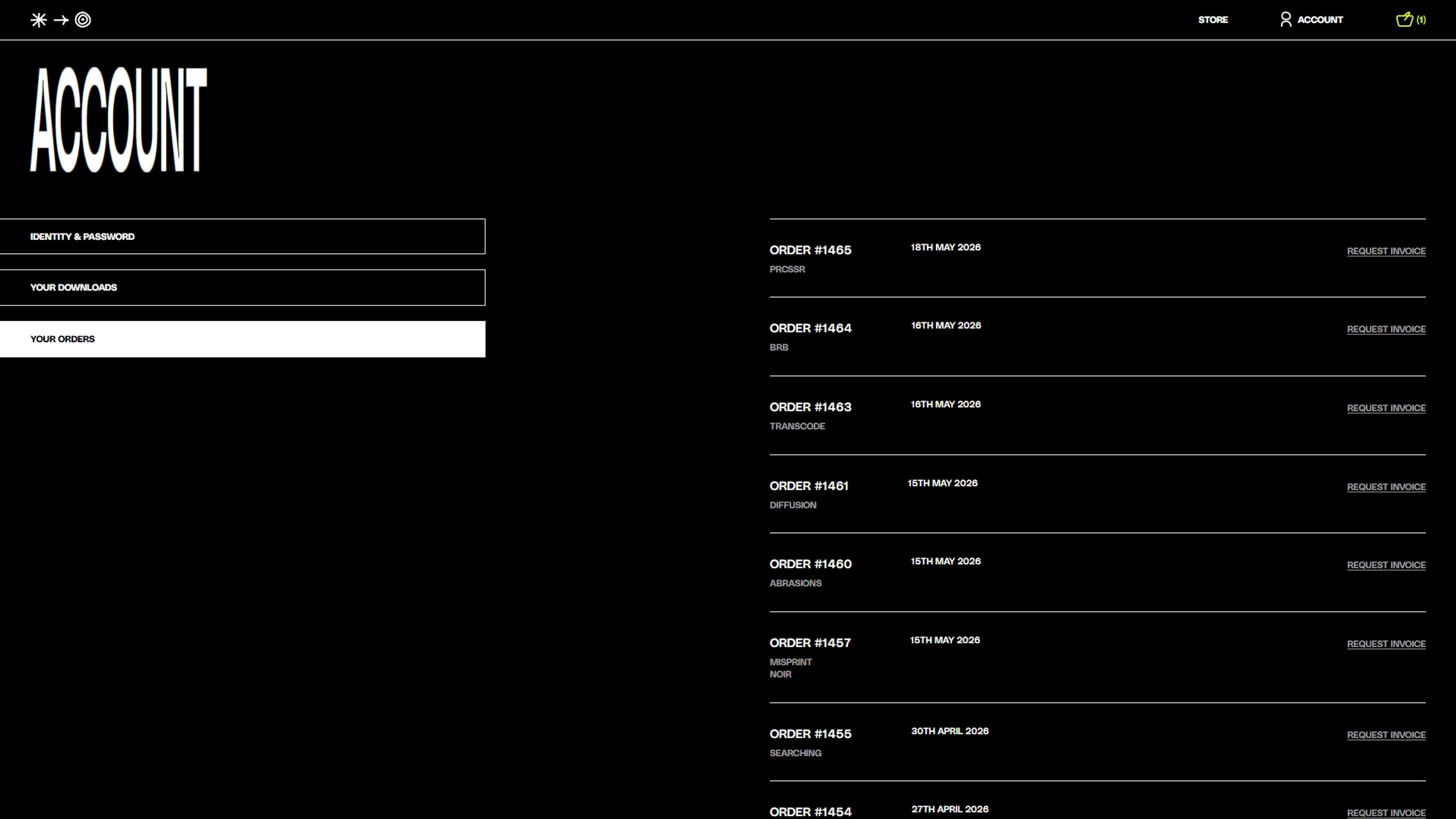Request invoice for order #1461

[x=1386, y=486]
